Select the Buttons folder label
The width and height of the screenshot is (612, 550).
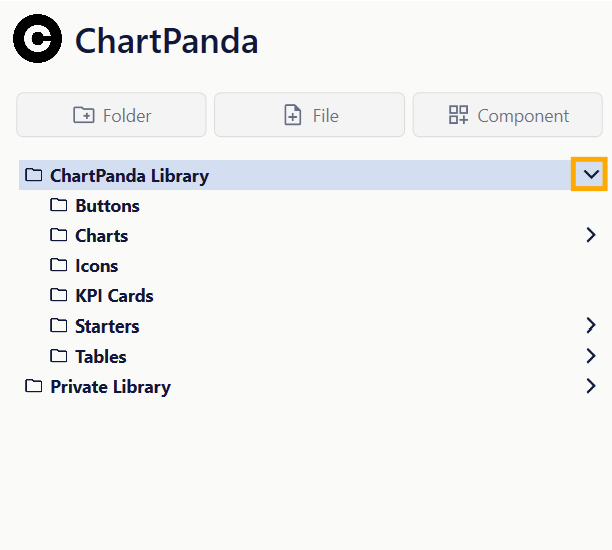tap(107, 206)
